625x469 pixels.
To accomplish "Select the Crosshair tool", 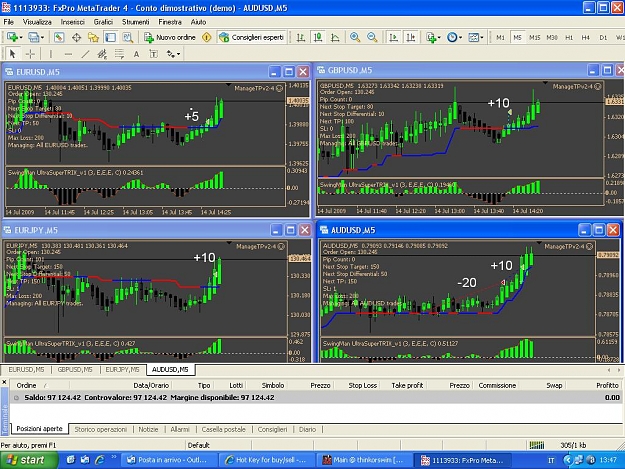I will (30, 54).
